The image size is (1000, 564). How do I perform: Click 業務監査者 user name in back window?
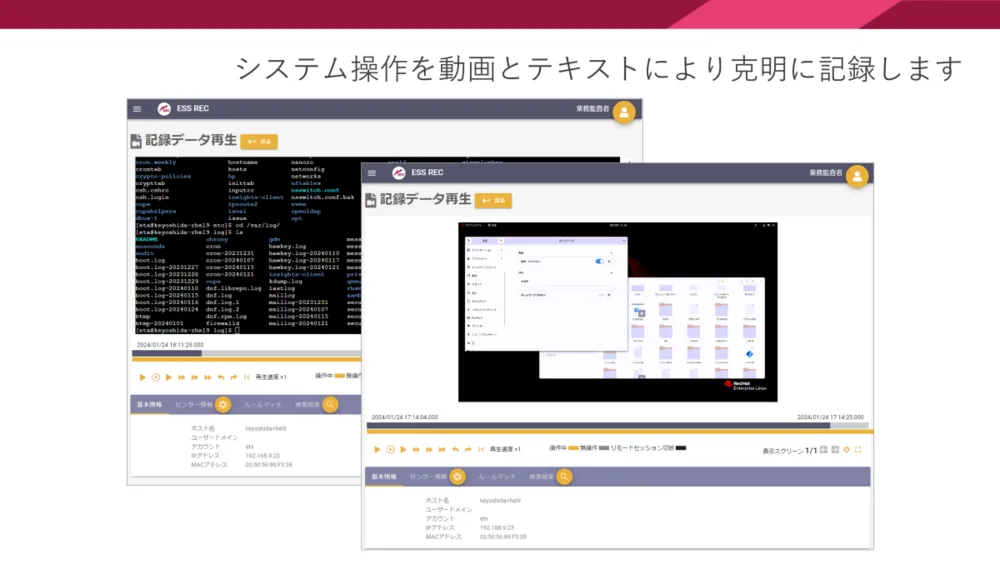point(592,109)
